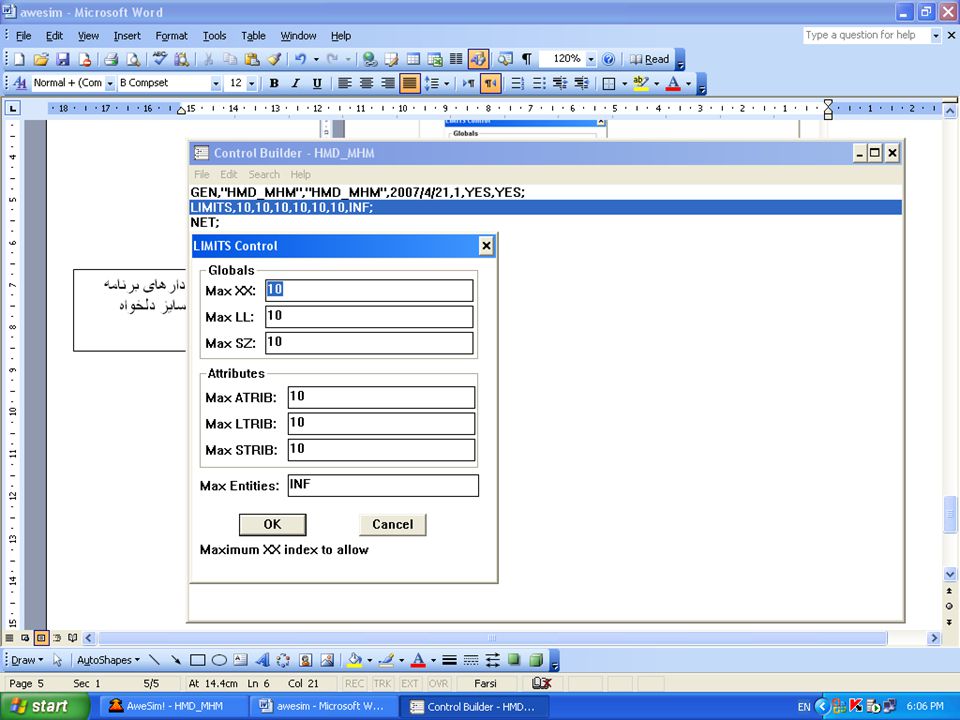Open the Start menu
The width and height of the screenshot is (960, 720).
pyautogui.click(x=44, y=707)
